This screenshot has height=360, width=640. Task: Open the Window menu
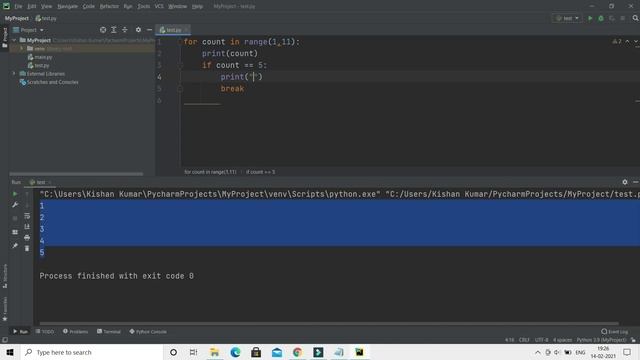click(x=178, y=6)
